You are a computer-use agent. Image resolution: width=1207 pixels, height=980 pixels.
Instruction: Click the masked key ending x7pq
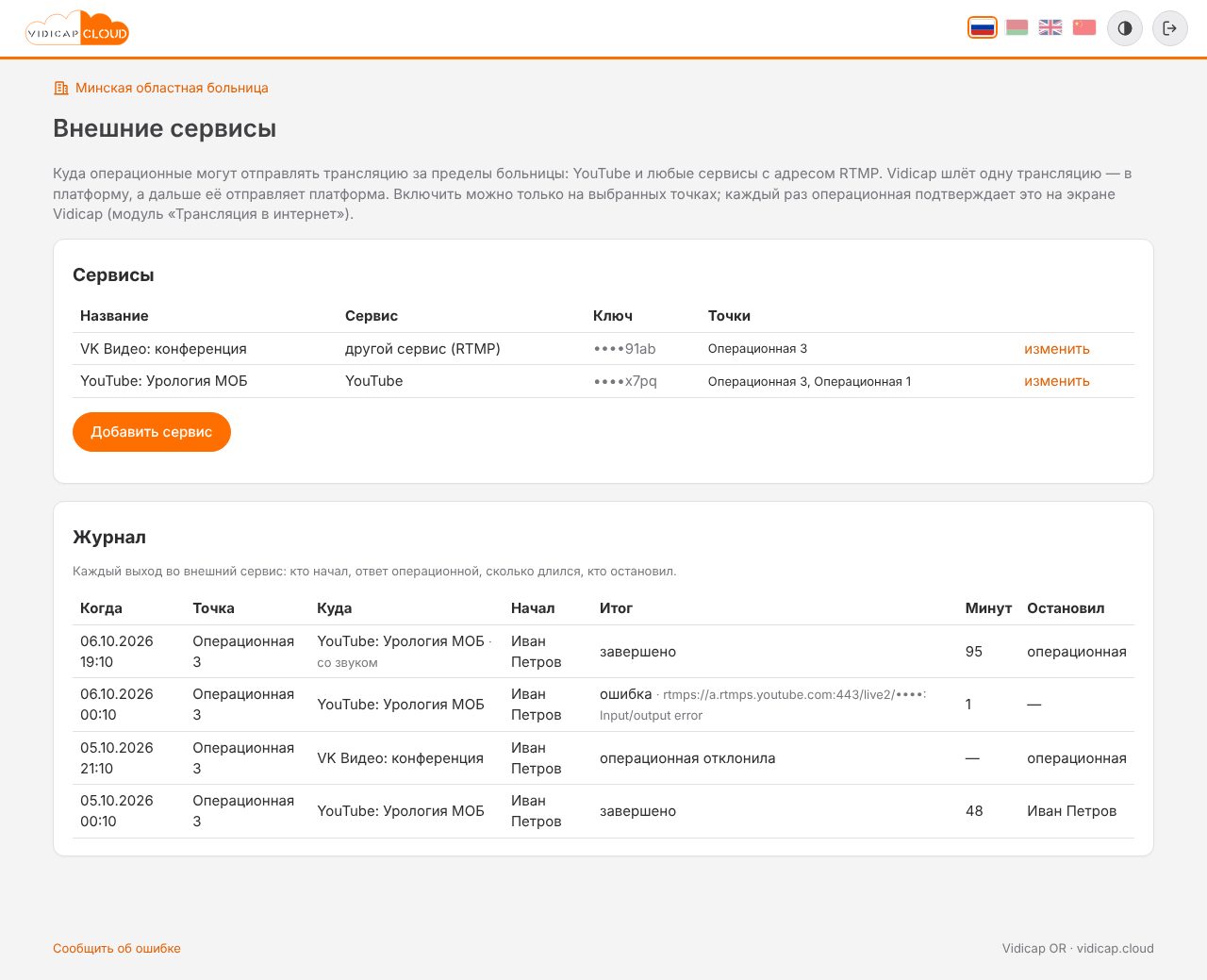[625, 381]
